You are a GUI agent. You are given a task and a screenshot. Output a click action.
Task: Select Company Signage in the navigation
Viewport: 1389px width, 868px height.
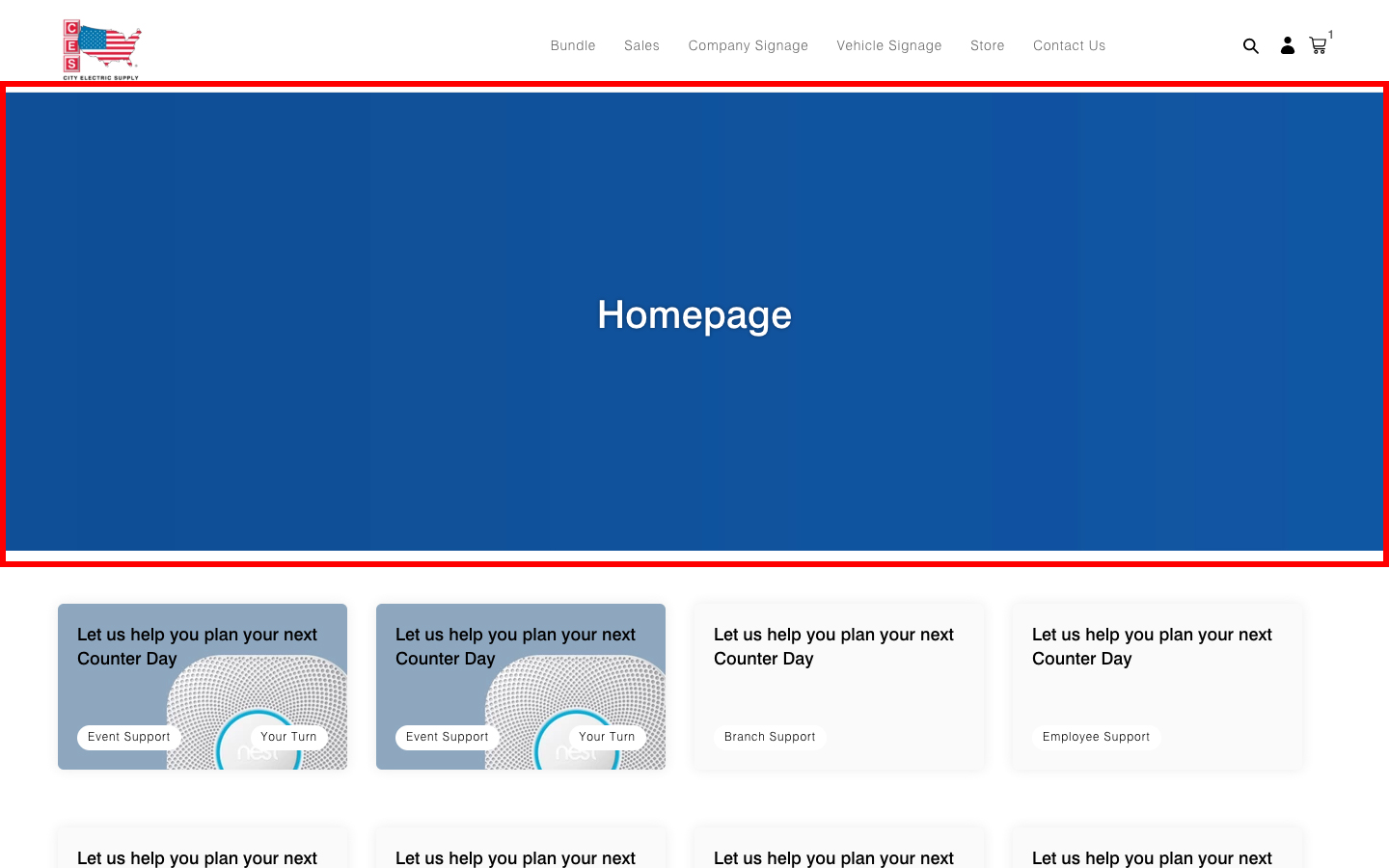(x=748, y=46)
